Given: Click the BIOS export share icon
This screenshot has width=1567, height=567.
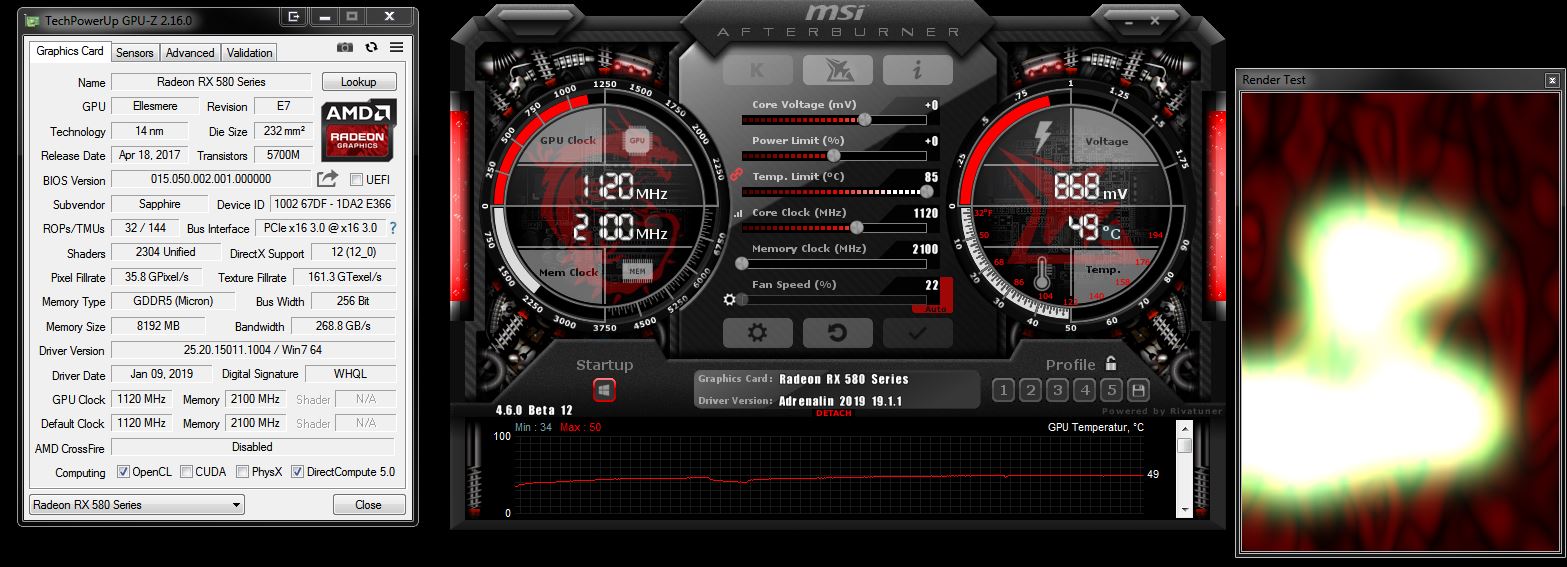Looking at the screenshot, I should coord(327,179).
